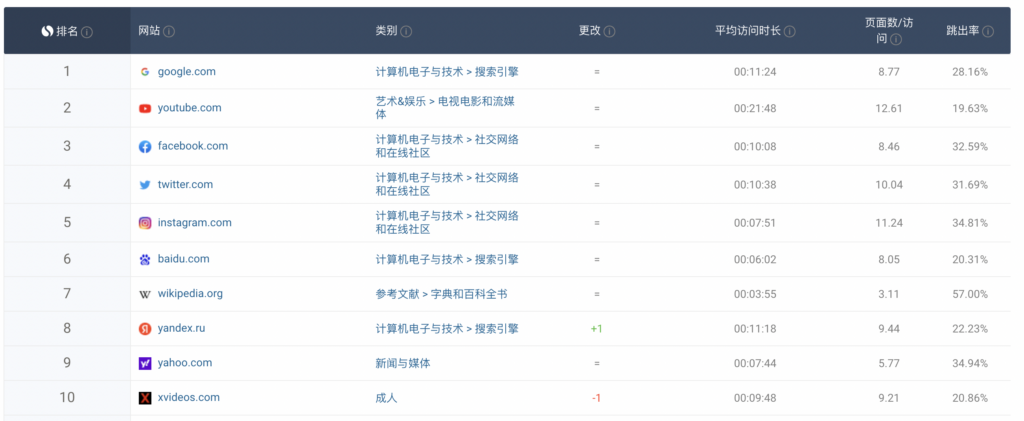This screenshot has height=421, width=1024.
Task: Click the Google favicon in row 1
Action: (x=145, y=72)
